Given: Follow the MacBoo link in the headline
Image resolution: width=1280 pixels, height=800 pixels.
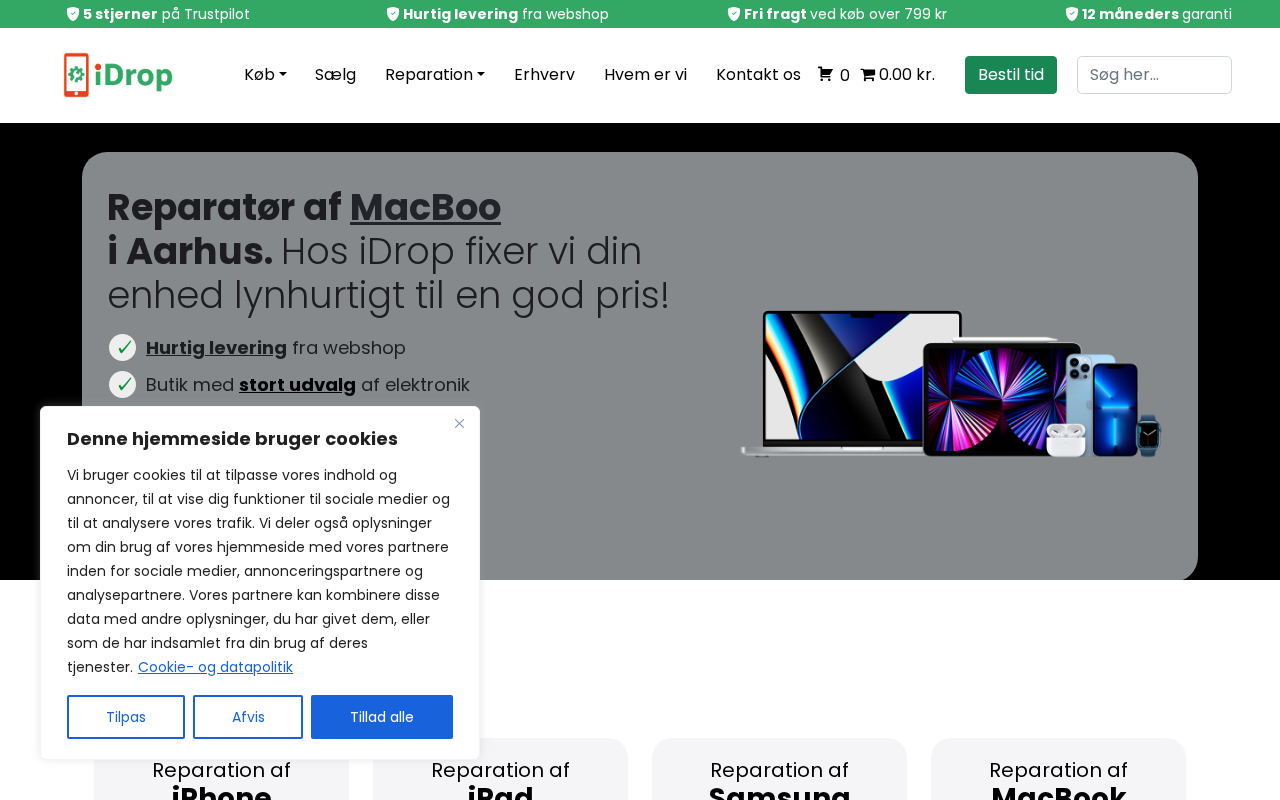Looking at the screenshot, I should (425, 207).
